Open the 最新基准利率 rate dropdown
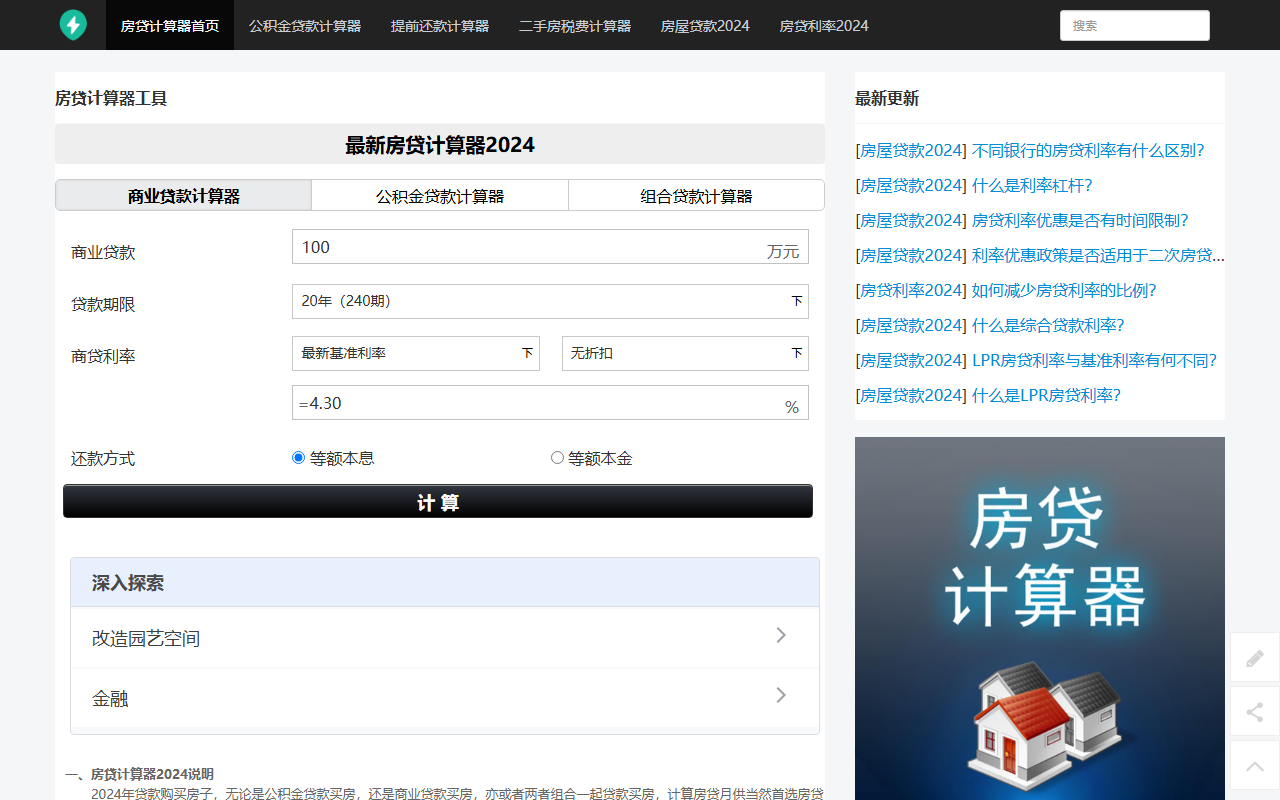Viewport: 1280px width, 800px height. point(416,353)
